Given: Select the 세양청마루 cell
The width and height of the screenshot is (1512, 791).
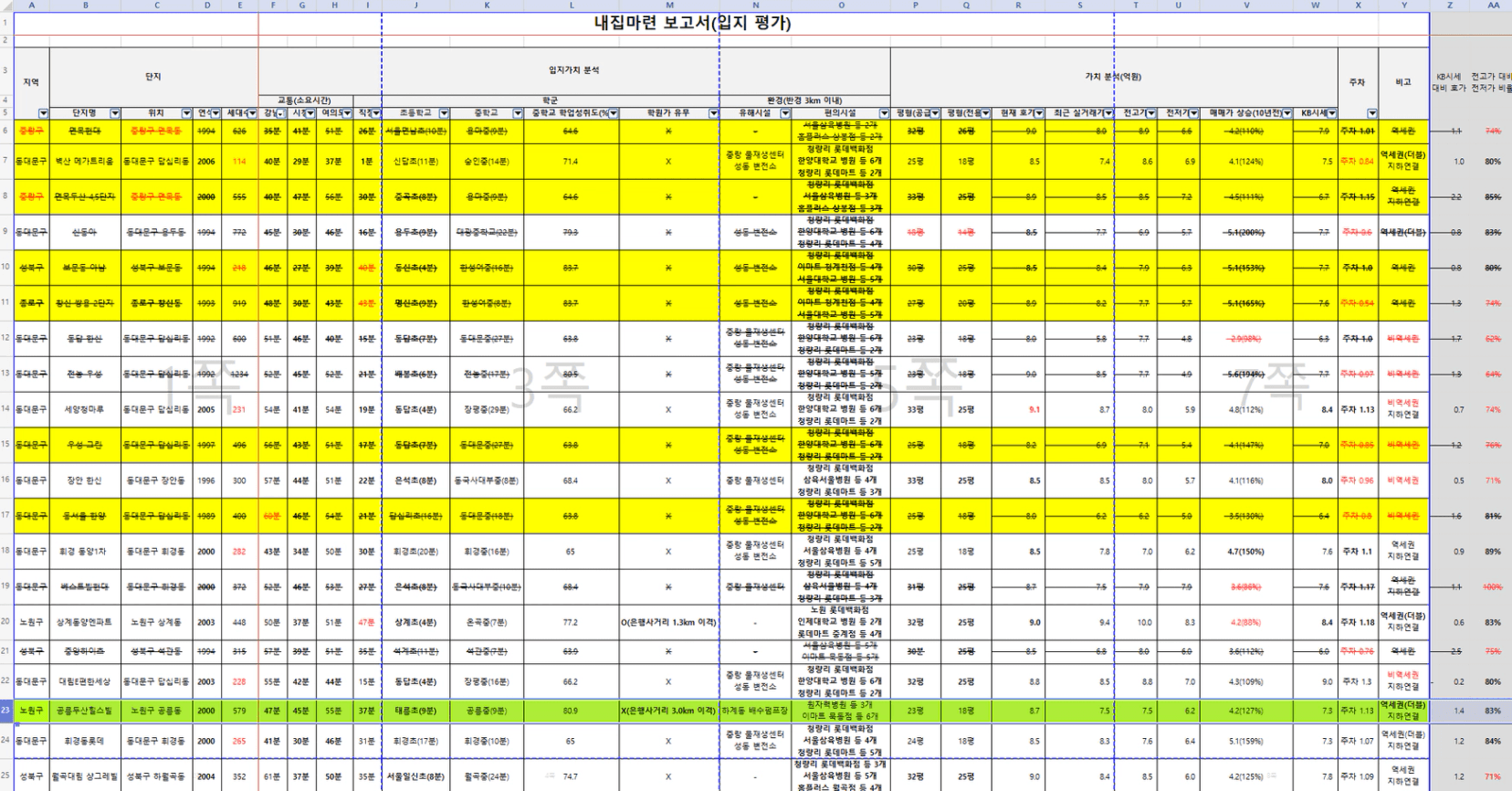Looking at the screenshot, I should click(x=85, y=409).
